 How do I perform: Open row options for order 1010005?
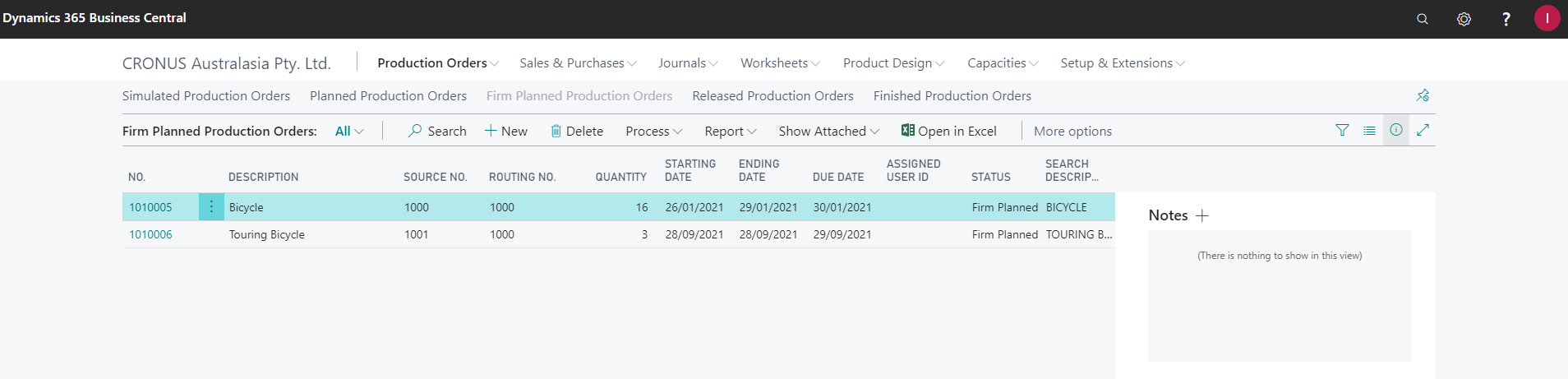[211, 207]
